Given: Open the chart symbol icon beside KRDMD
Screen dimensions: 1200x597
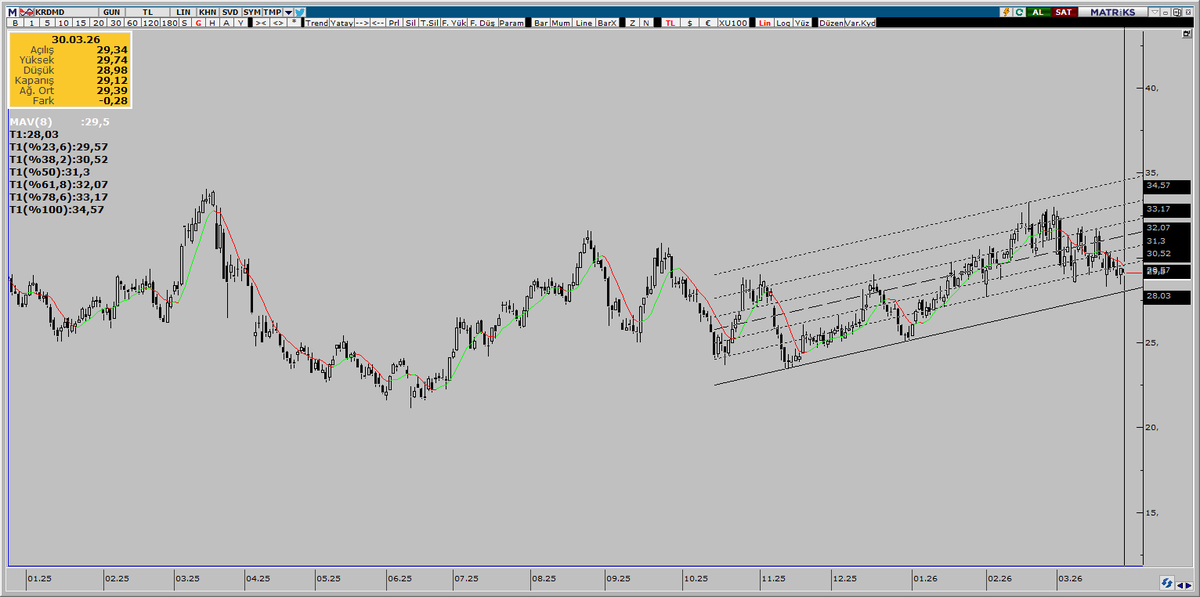Looking at the screenshot, I should (27, 12).
